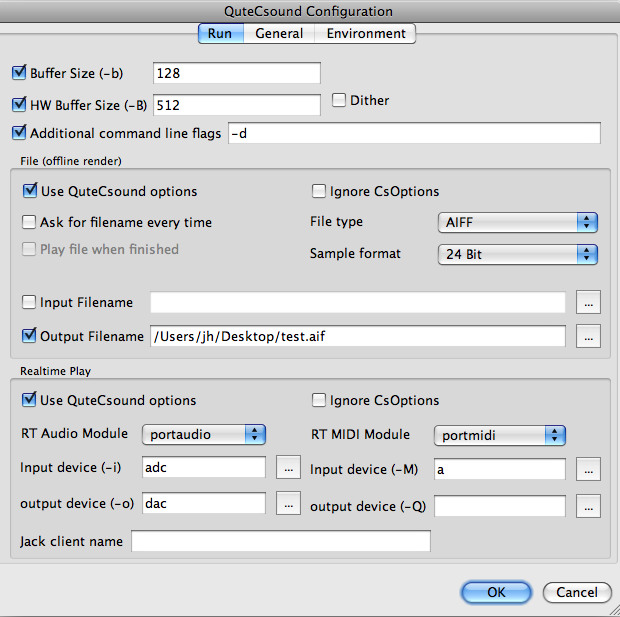Click the empty Input Filename text field
The image size is (620, 617).
(358, 302)
